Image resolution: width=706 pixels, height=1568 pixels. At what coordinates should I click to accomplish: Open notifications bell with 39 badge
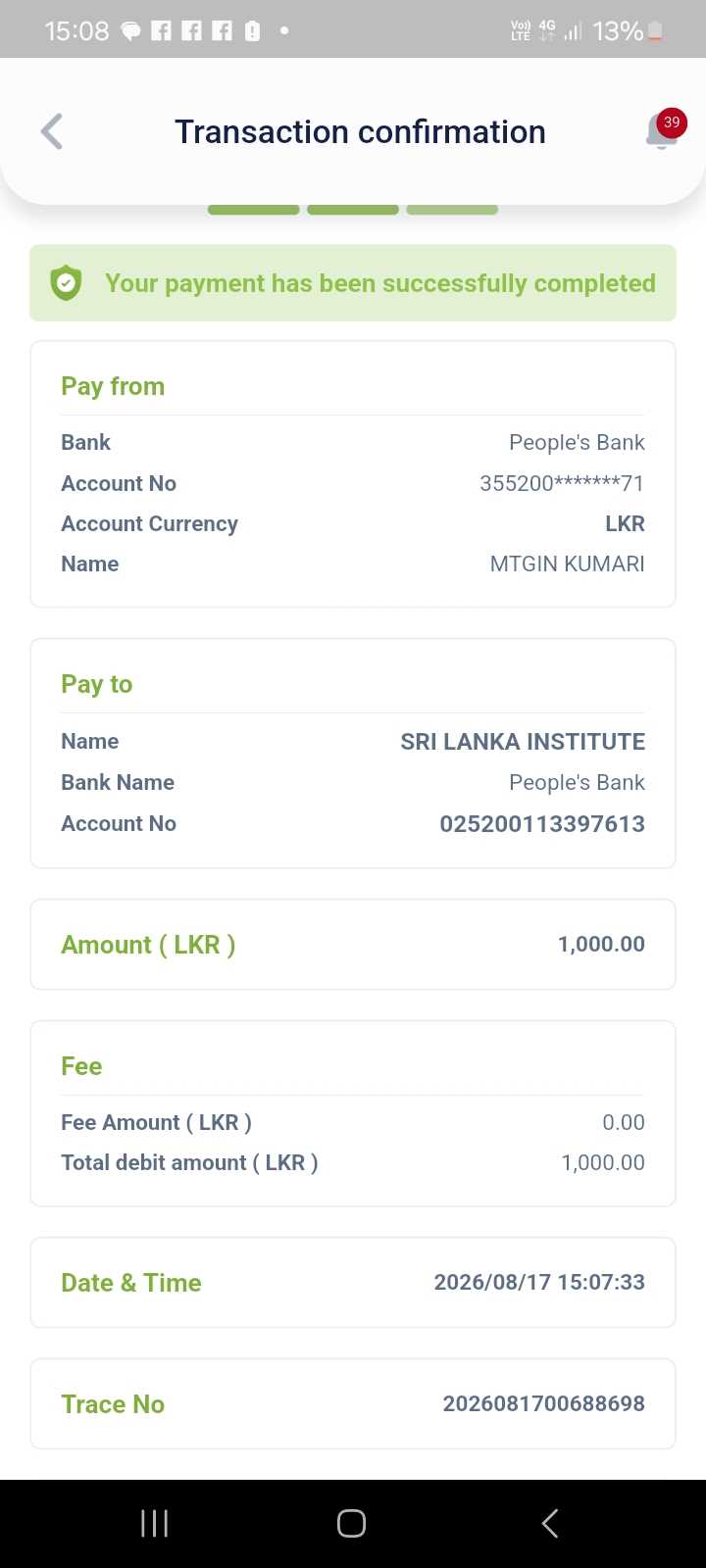[x=664, y=130]
